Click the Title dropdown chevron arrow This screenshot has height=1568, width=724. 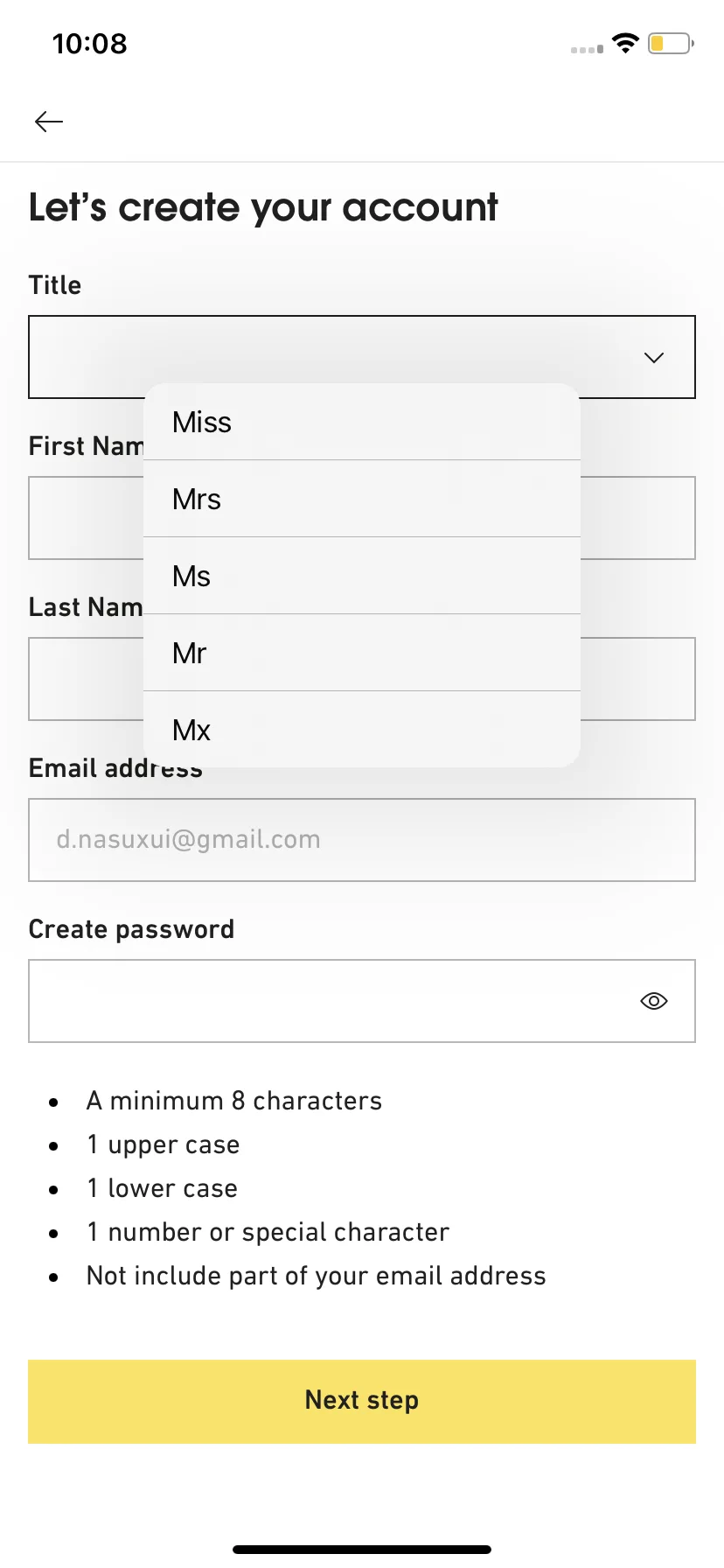point(653,357)
